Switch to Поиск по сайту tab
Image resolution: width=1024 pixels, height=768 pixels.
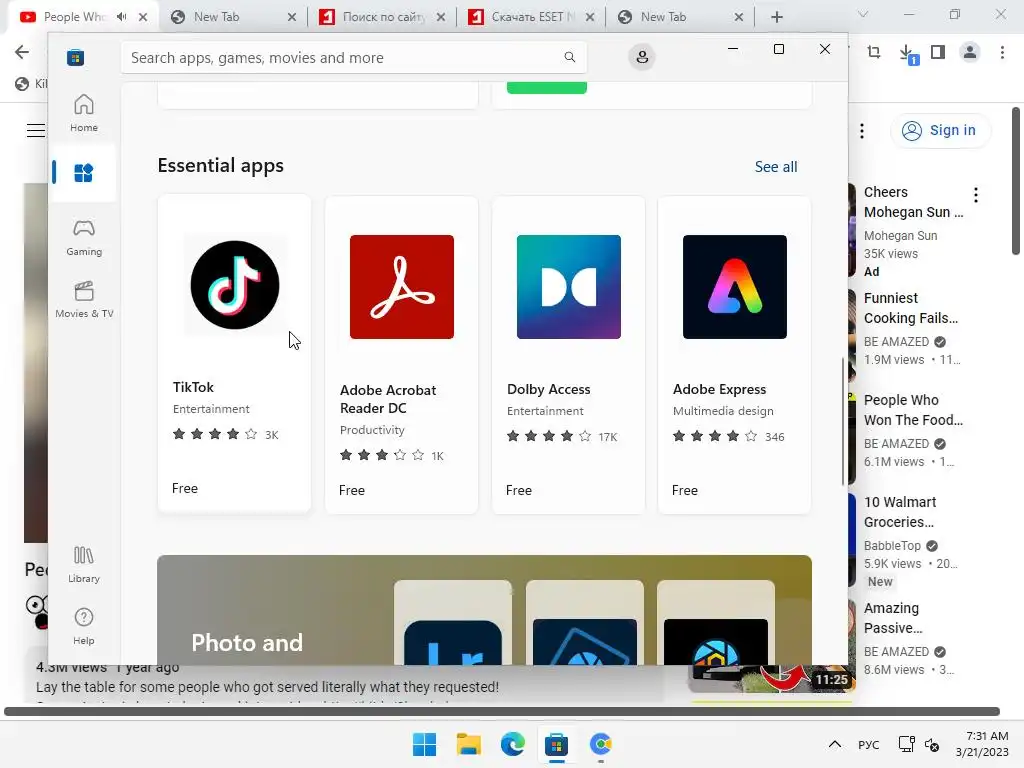coord(382,17)
